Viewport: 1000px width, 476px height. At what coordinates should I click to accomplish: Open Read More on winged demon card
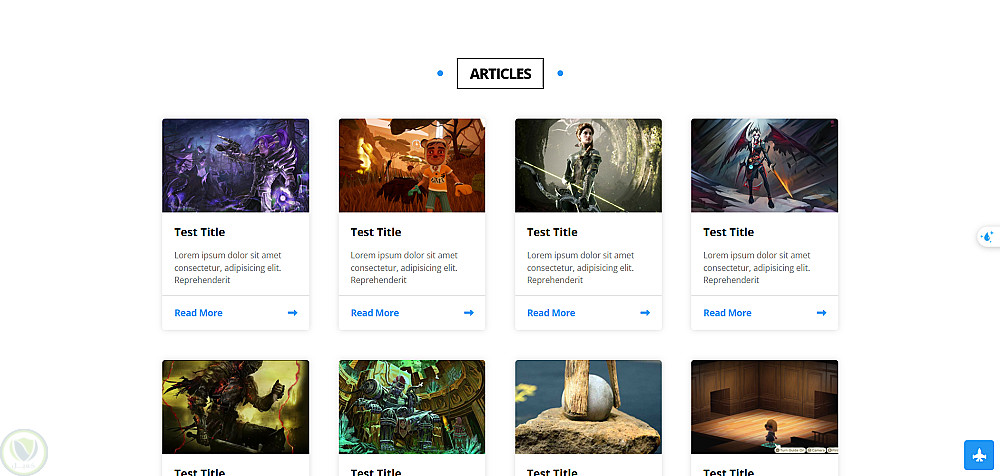[x=727, y=313]
